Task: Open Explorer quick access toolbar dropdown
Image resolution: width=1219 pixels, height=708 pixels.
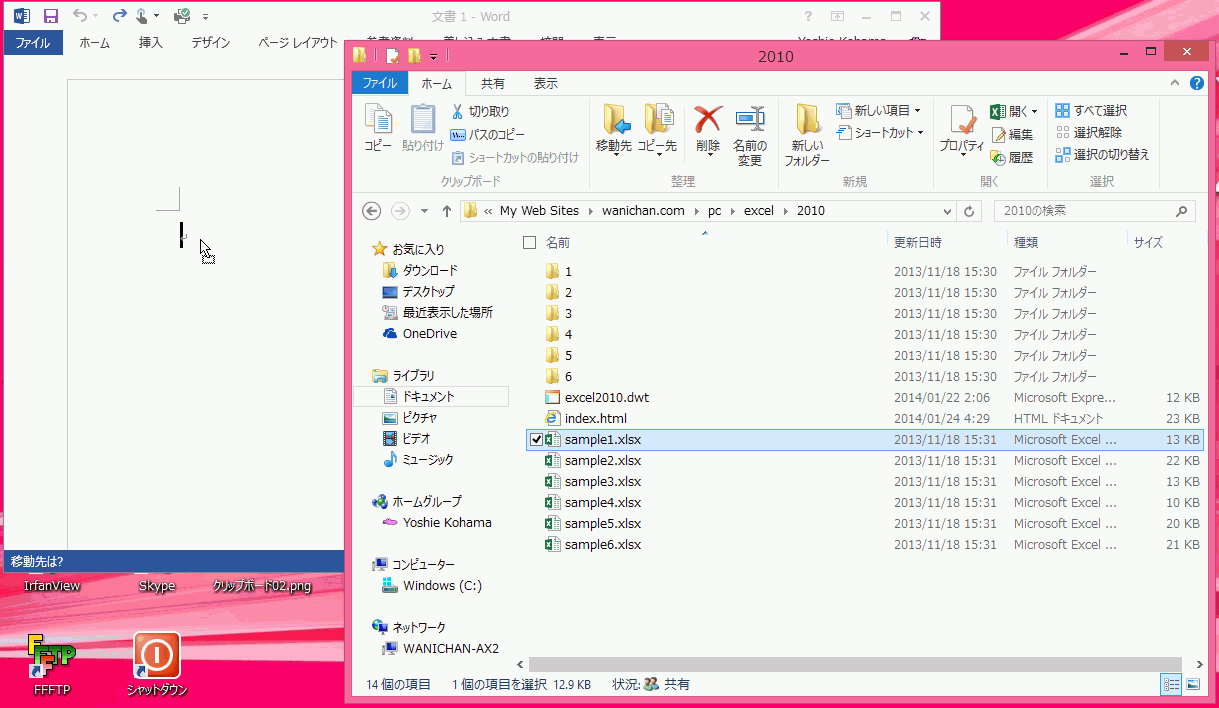Action: [434, 57]
